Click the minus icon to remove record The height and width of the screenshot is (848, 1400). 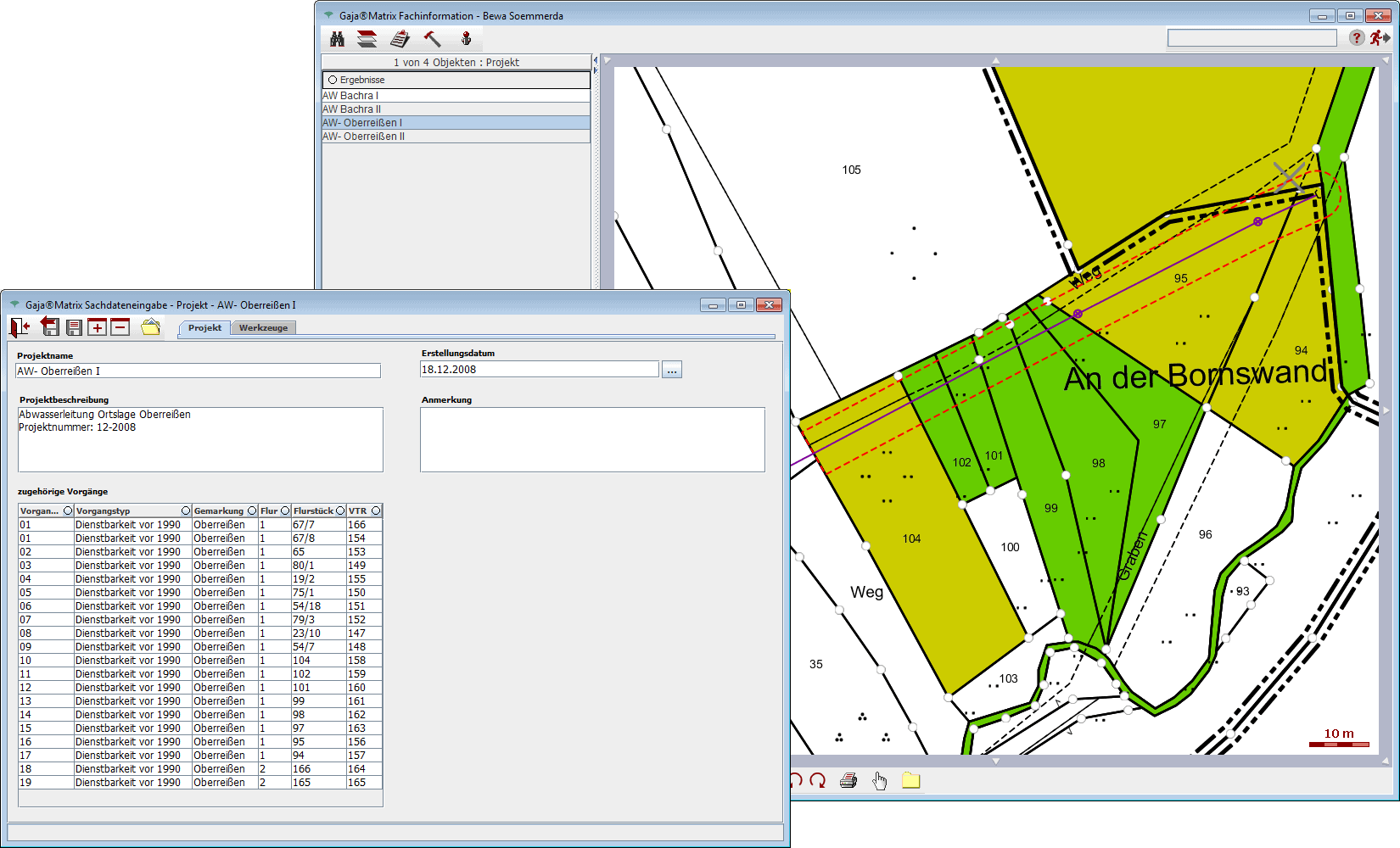(120, 327)
